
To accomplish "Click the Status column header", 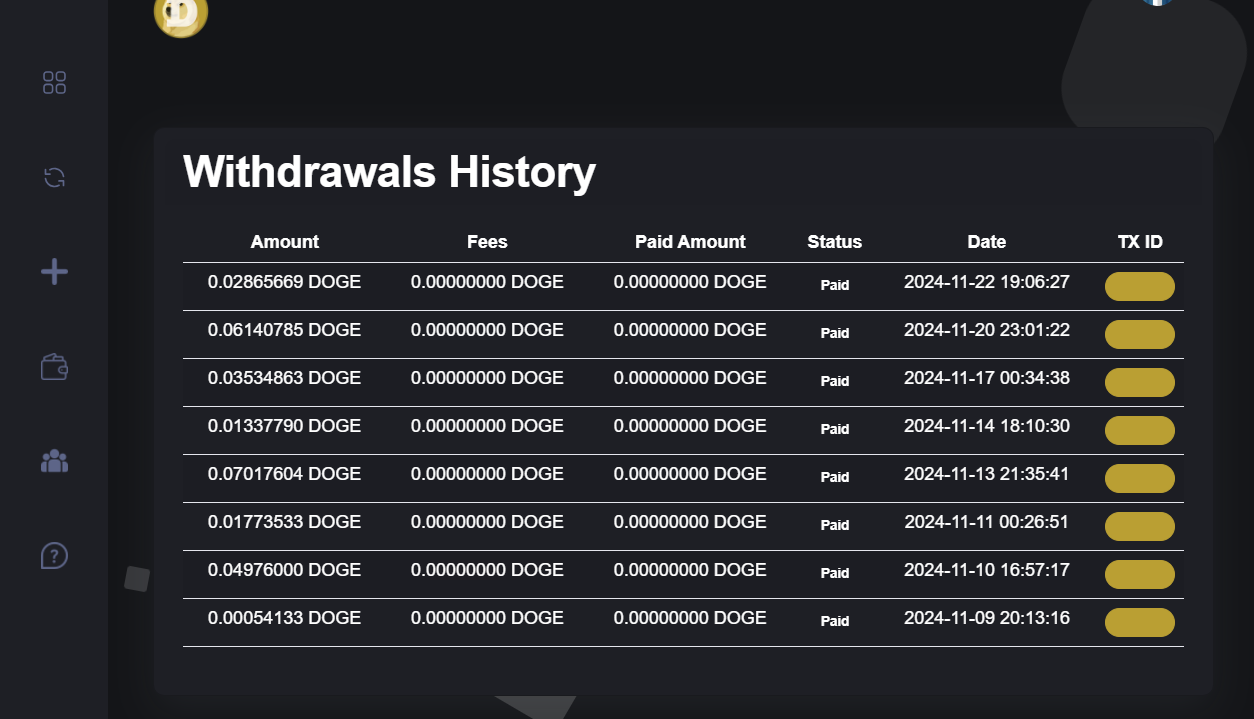I will coord(835,242).
